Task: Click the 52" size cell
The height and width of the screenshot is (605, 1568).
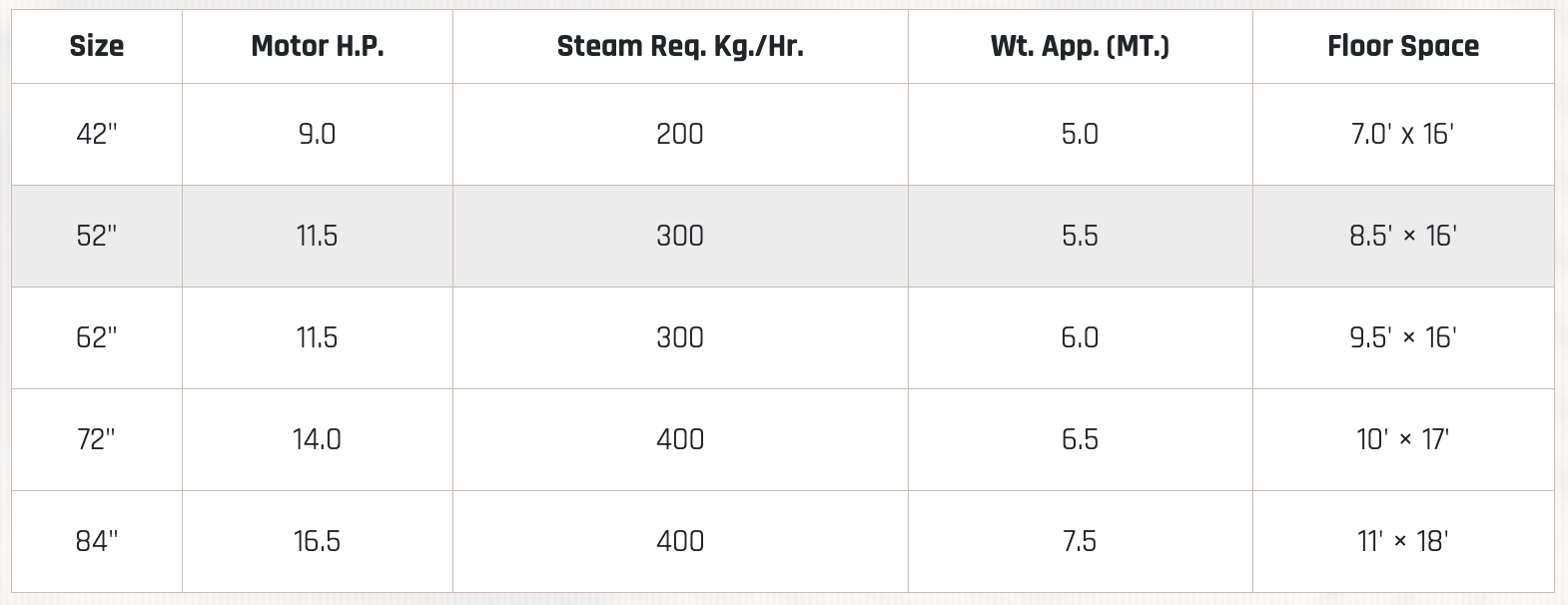Action: tap(97, 236)
